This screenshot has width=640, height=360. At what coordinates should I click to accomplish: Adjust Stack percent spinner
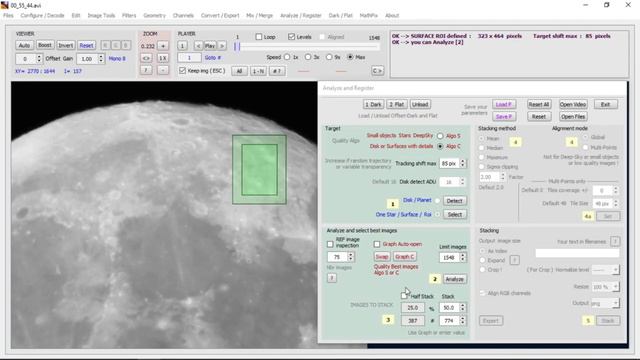(x=462, y=307)
